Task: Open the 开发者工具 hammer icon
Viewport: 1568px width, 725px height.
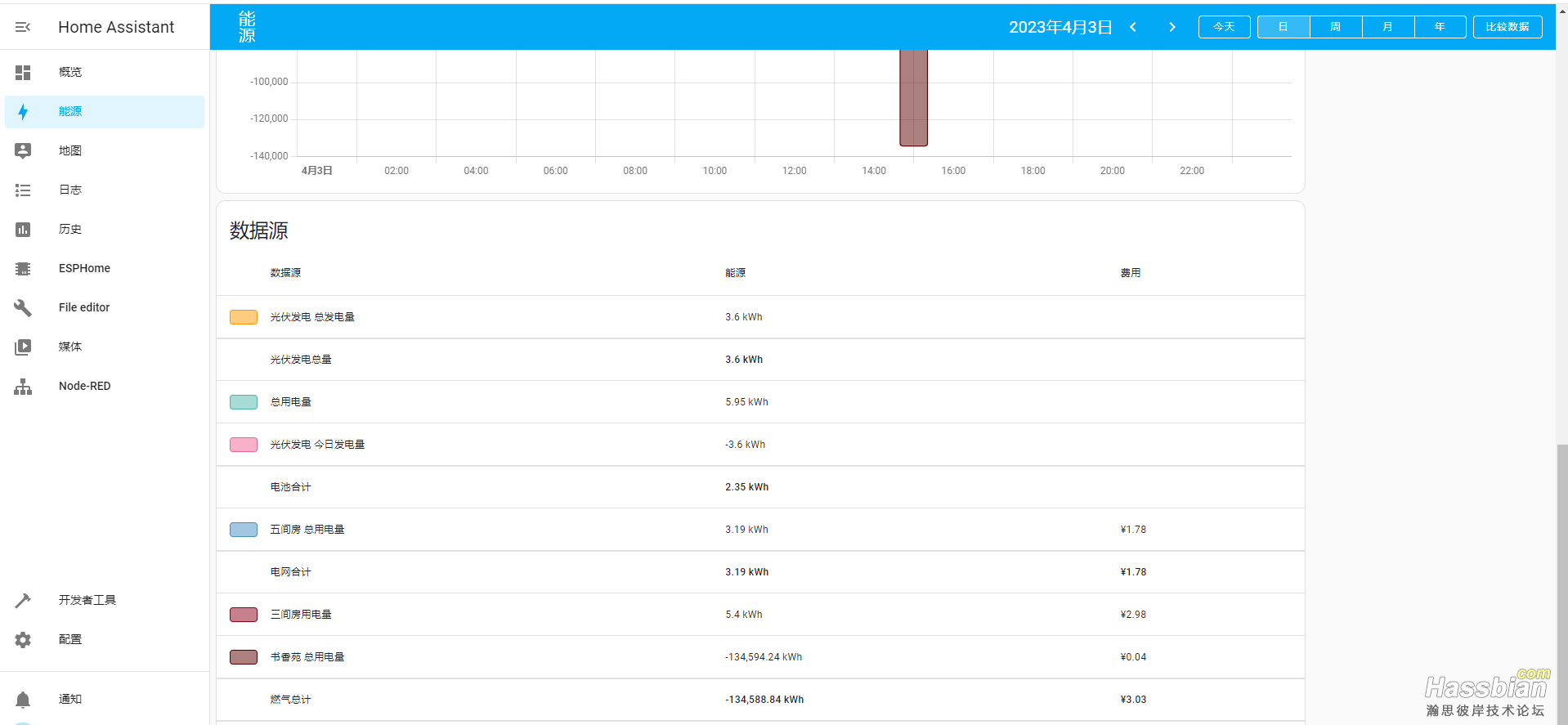Action: coord(23,601)
